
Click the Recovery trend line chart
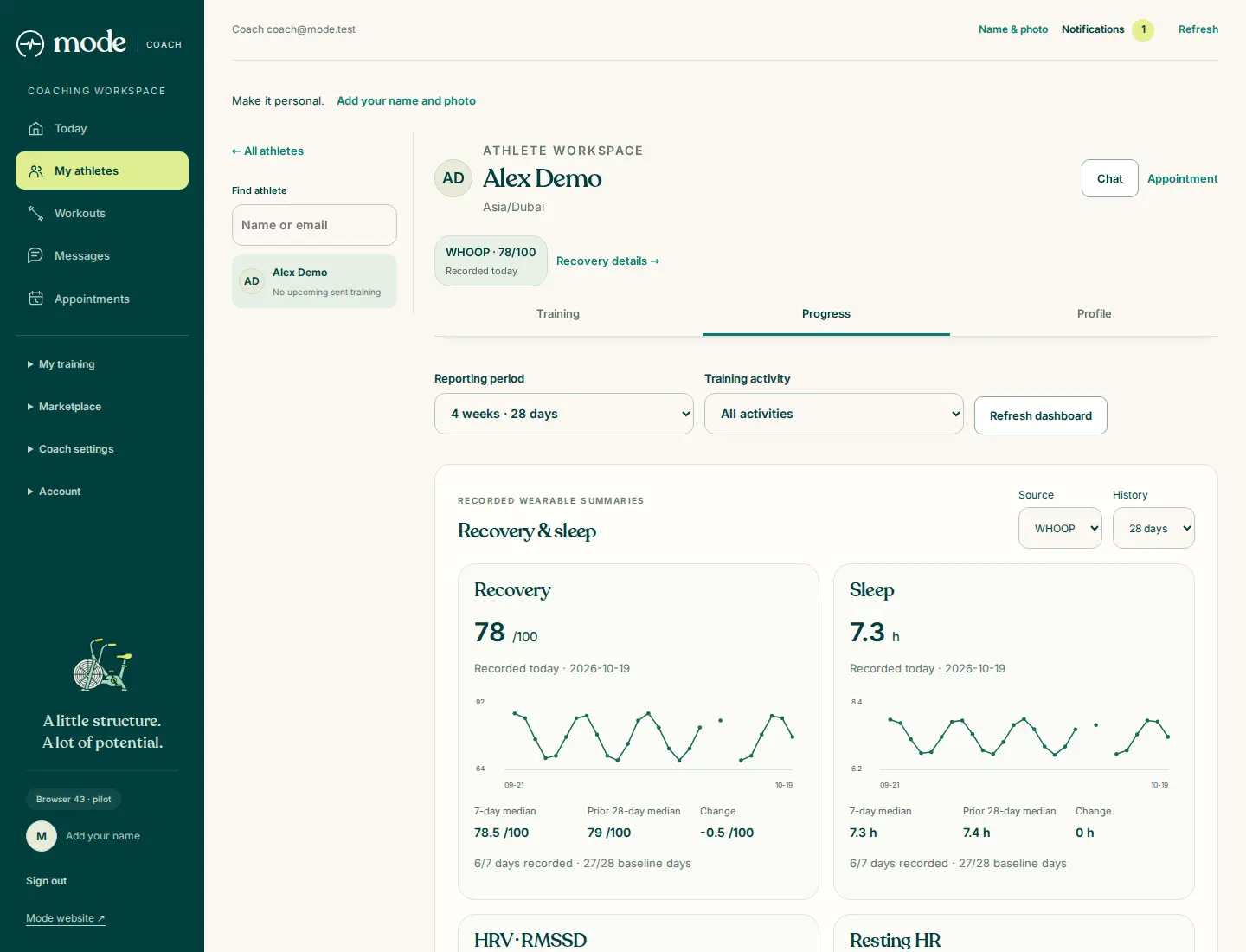pos(638,743)
